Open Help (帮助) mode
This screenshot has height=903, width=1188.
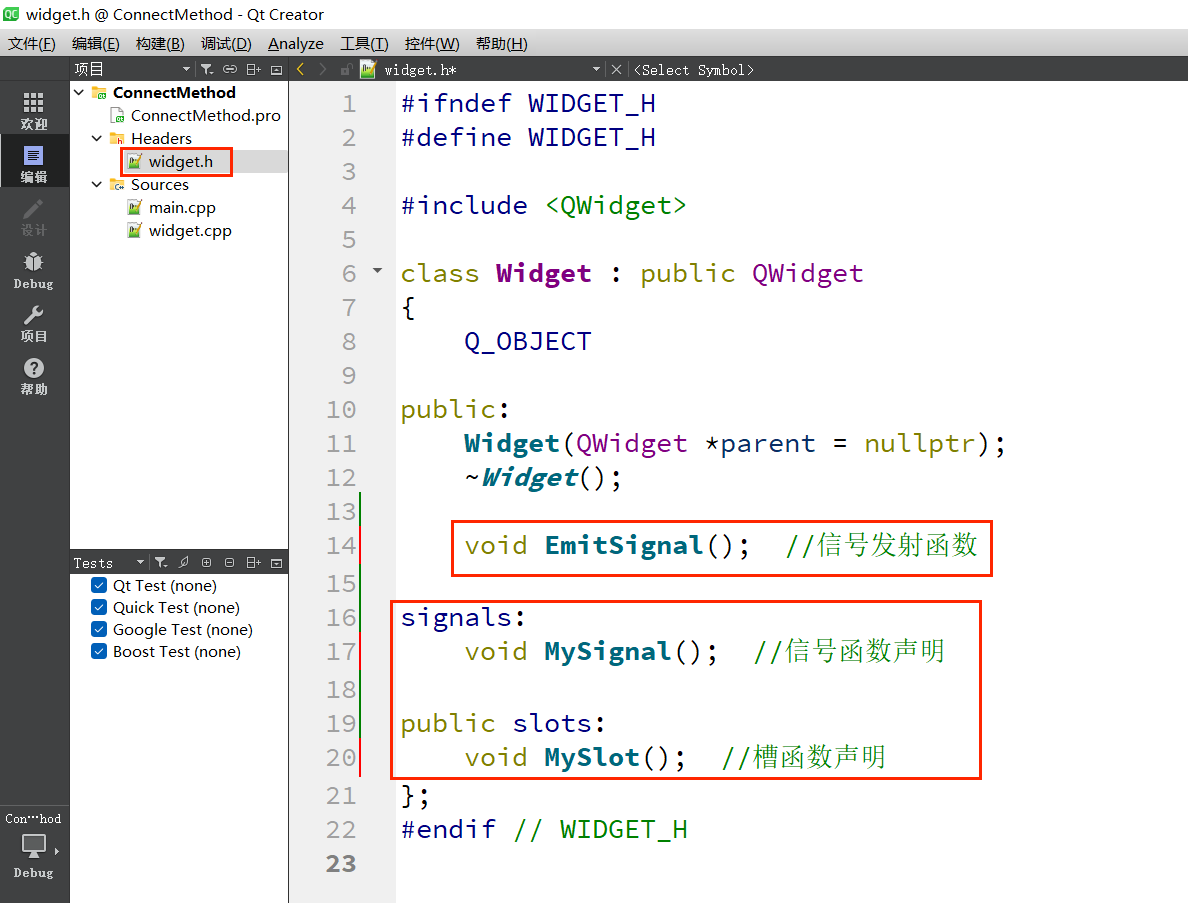[x=33, y=377]
